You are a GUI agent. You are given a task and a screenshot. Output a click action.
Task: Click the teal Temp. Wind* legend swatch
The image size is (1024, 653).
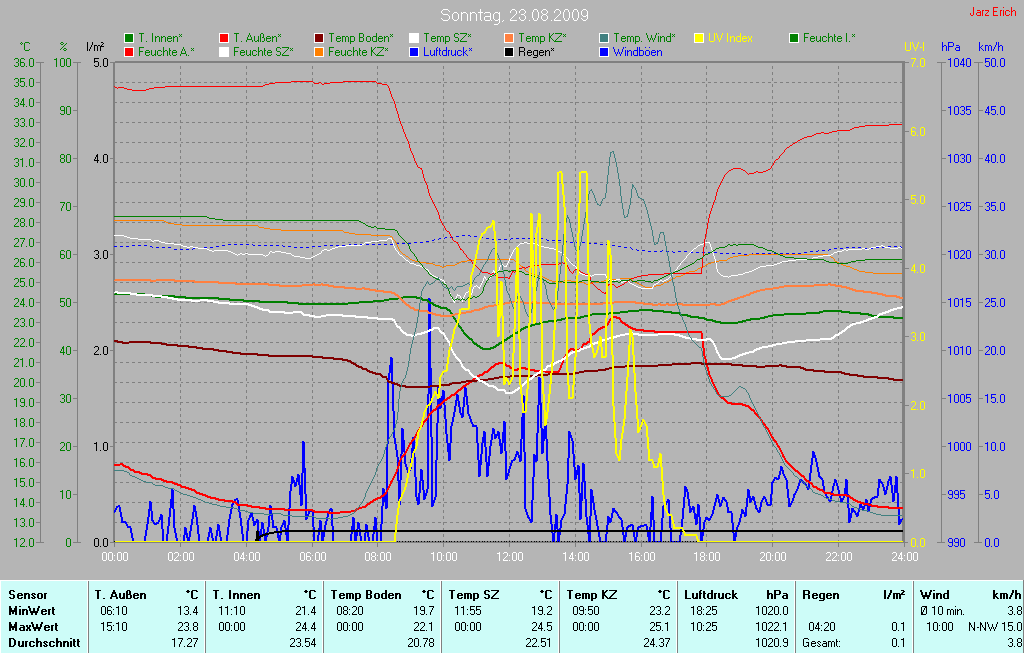(604, 39)
